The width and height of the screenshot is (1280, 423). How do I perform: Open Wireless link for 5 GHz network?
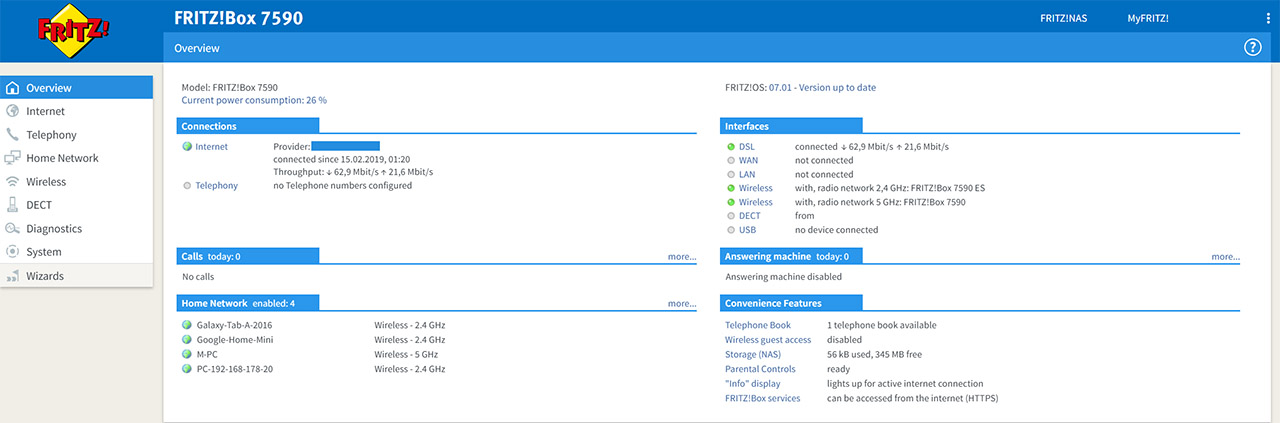pyautogui.click(x=756, y=202)
